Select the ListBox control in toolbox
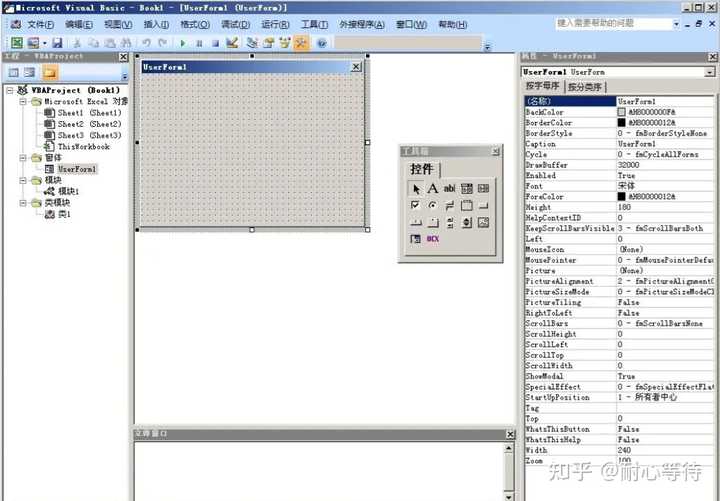The height and width of the screenshot is (501, 720). (x=483, y=189)
